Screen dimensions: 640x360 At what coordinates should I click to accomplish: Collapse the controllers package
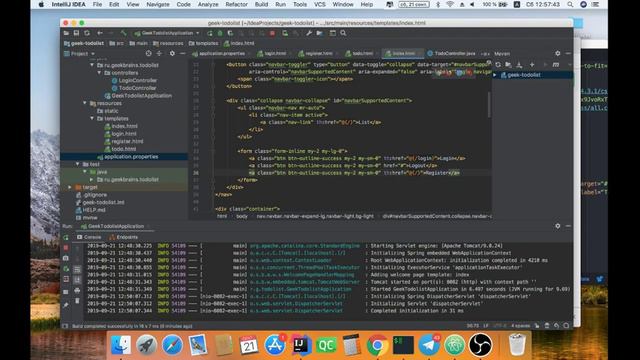pos(99,73)
